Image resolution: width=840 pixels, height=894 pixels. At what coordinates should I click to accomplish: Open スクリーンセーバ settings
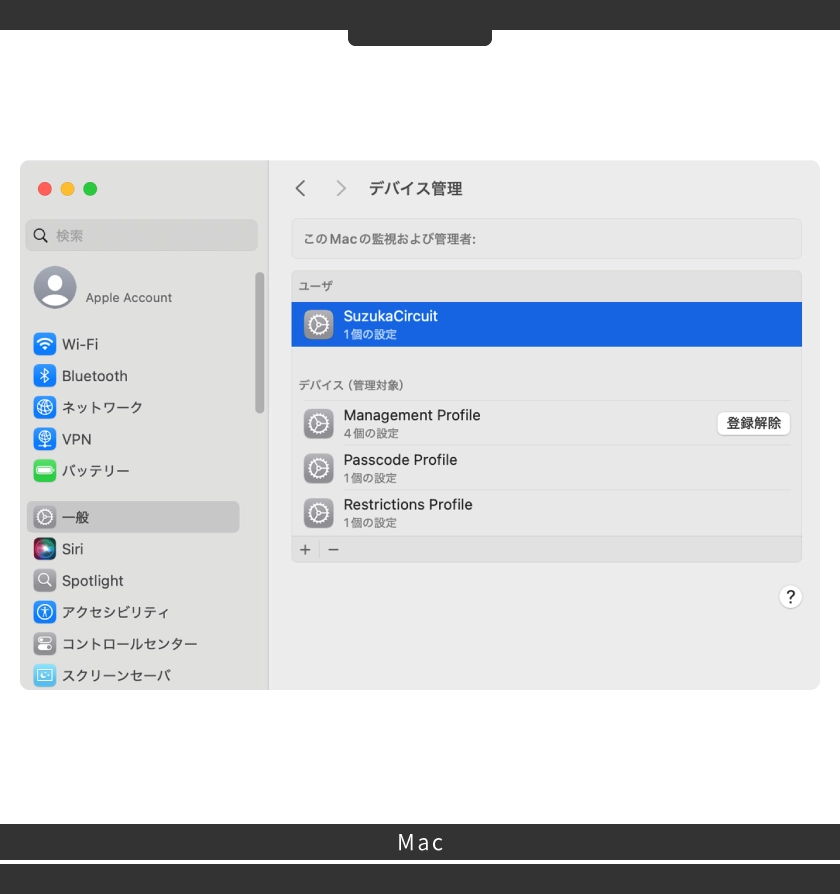click(117, 675)
